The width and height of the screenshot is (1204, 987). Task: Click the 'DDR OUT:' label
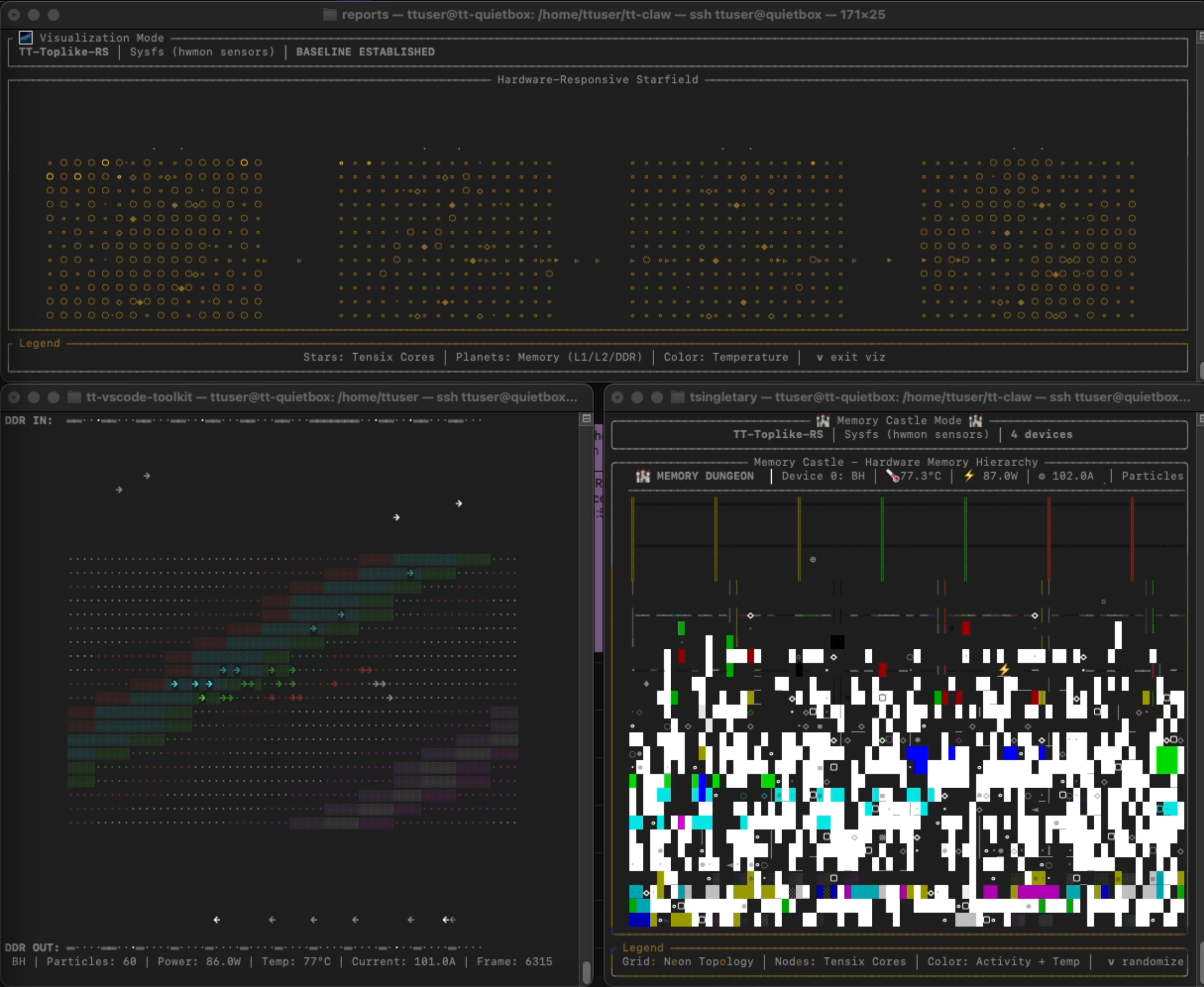(x=32, y=948)
